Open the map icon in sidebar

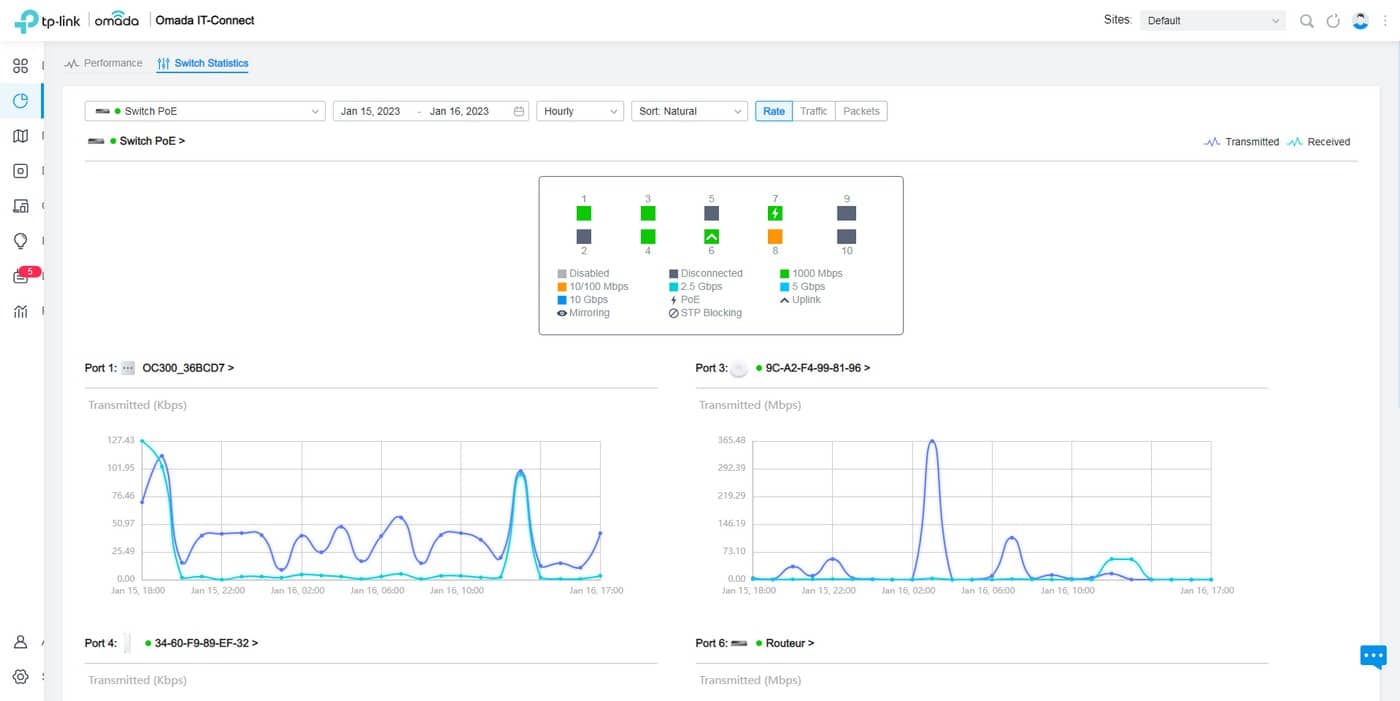tap(20, 136)
